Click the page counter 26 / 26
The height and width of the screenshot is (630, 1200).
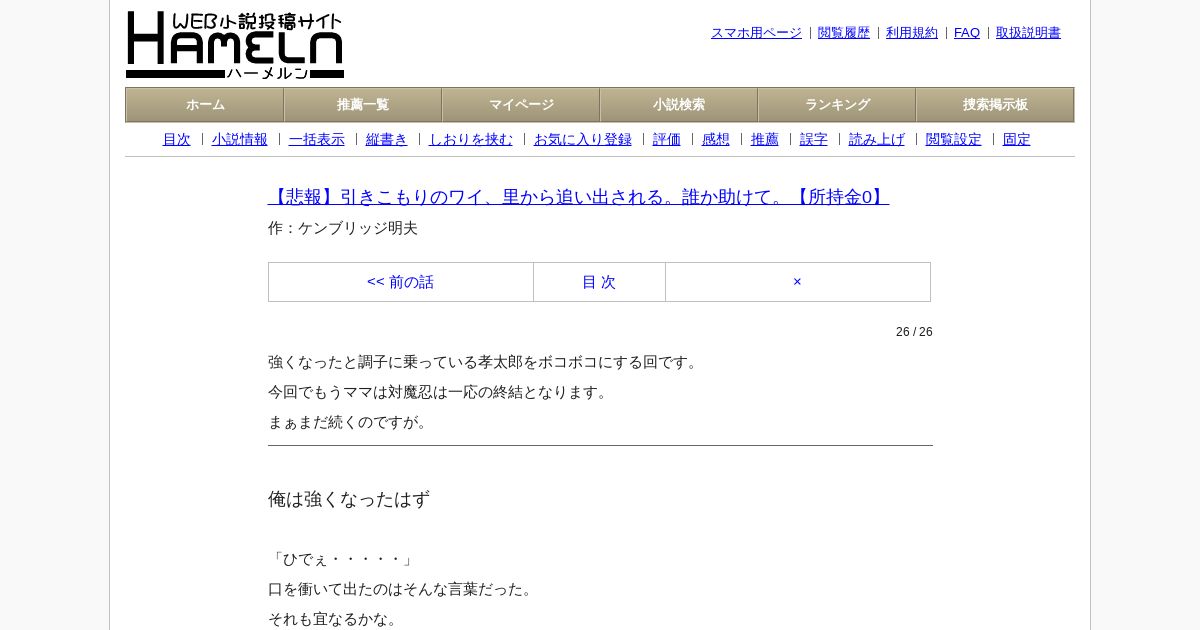[x=914, y=332]
